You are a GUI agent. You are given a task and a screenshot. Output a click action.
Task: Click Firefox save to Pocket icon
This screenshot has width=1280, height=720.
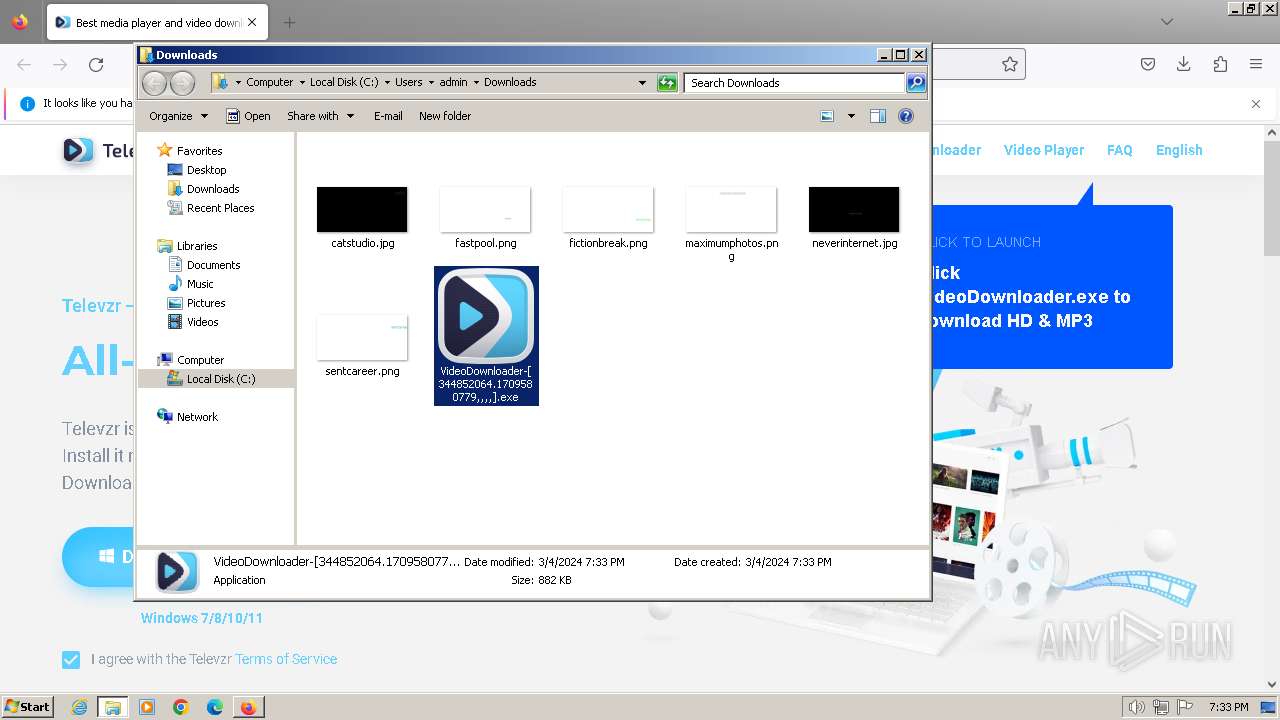pos(1148,64)
